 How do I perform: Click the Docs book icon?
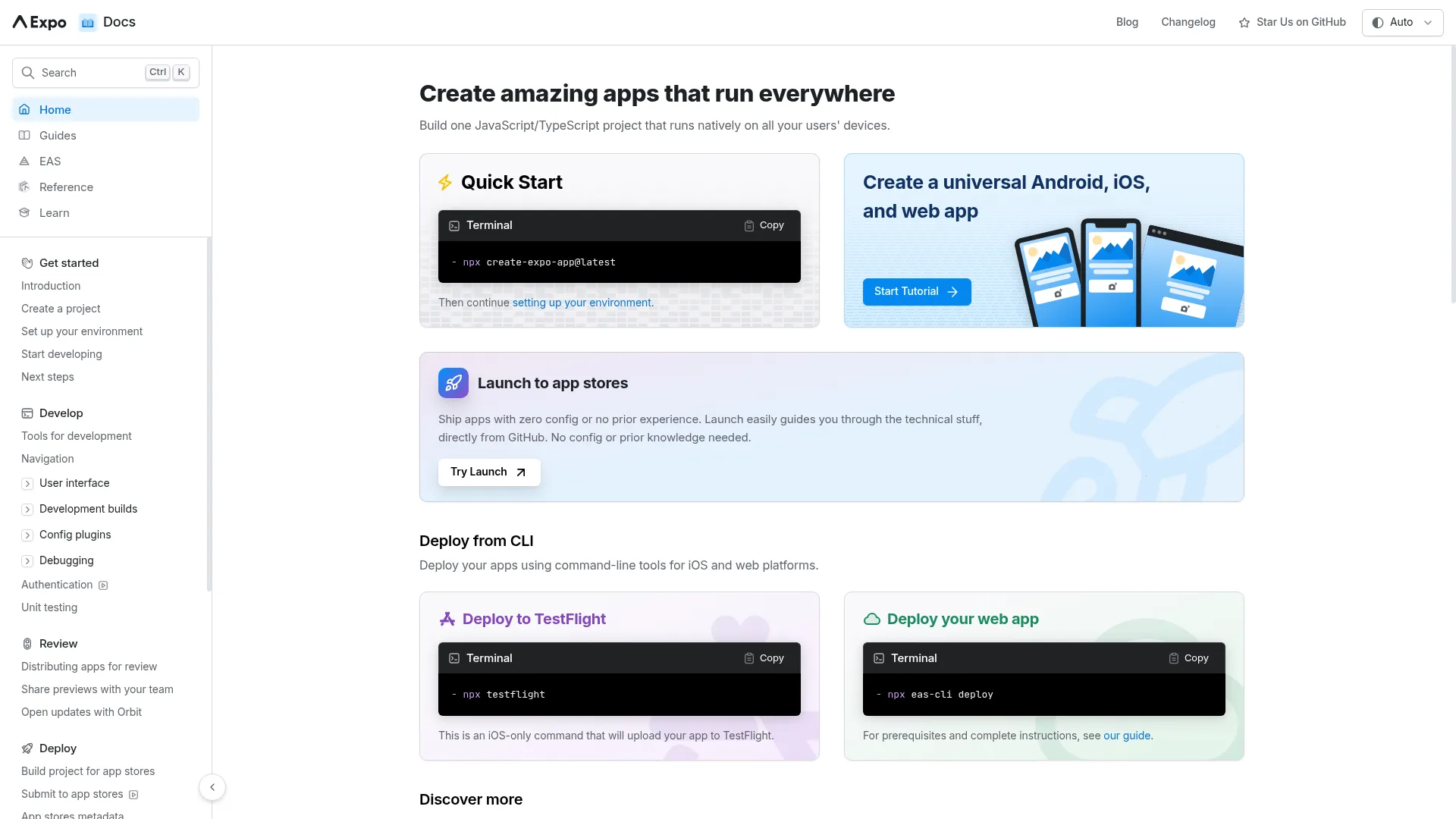(x=88, y=23)
